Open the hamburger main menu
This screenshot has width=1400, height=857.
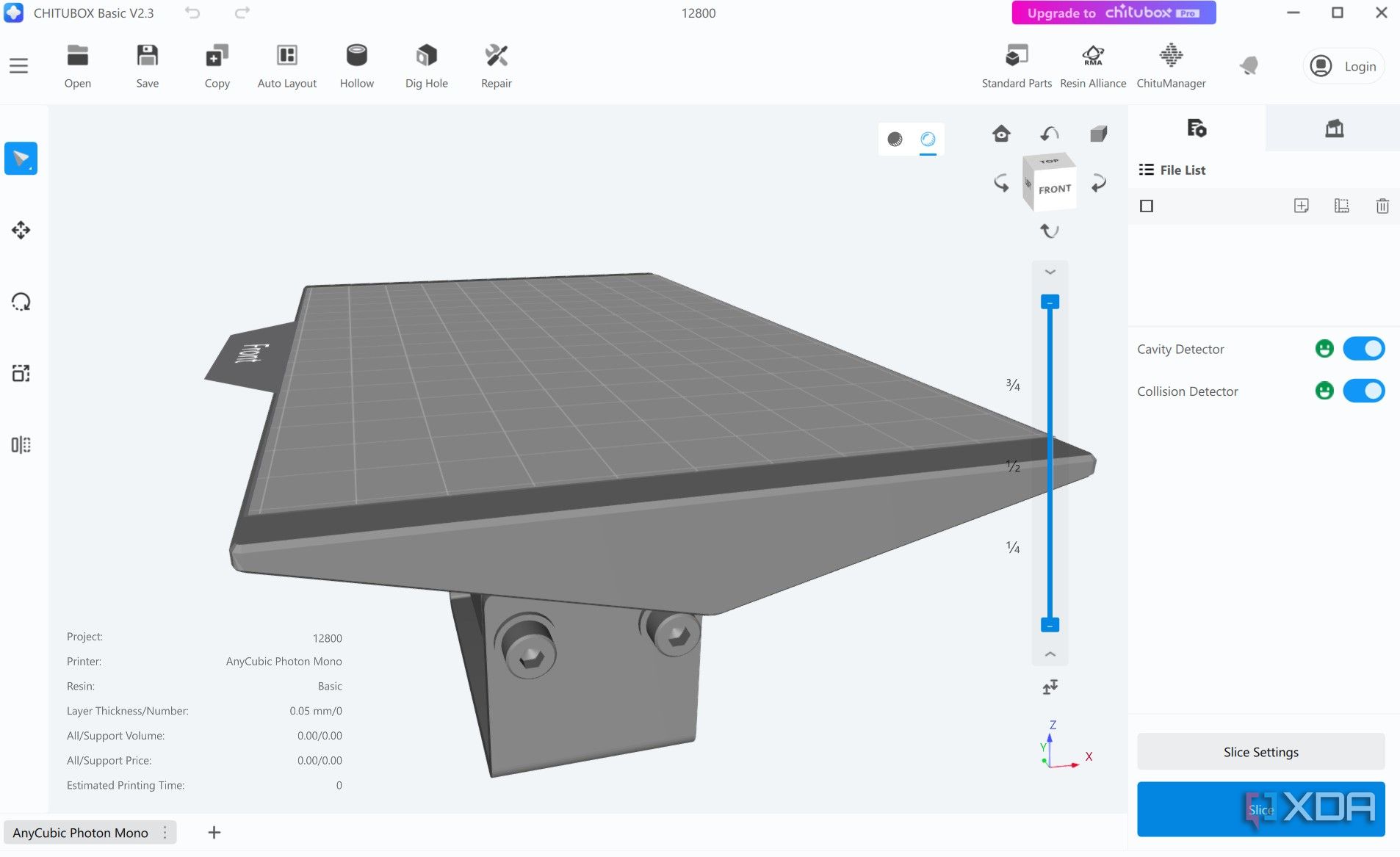[x=19, y=66]
